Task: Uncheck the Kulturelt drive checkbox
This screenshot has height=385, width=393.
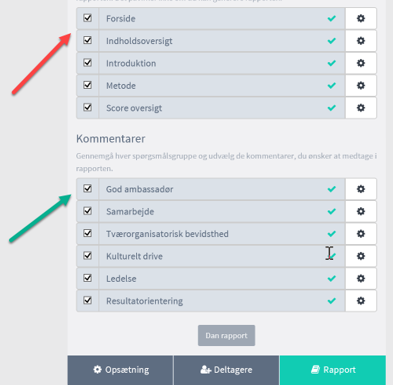Action: (88, 255)
